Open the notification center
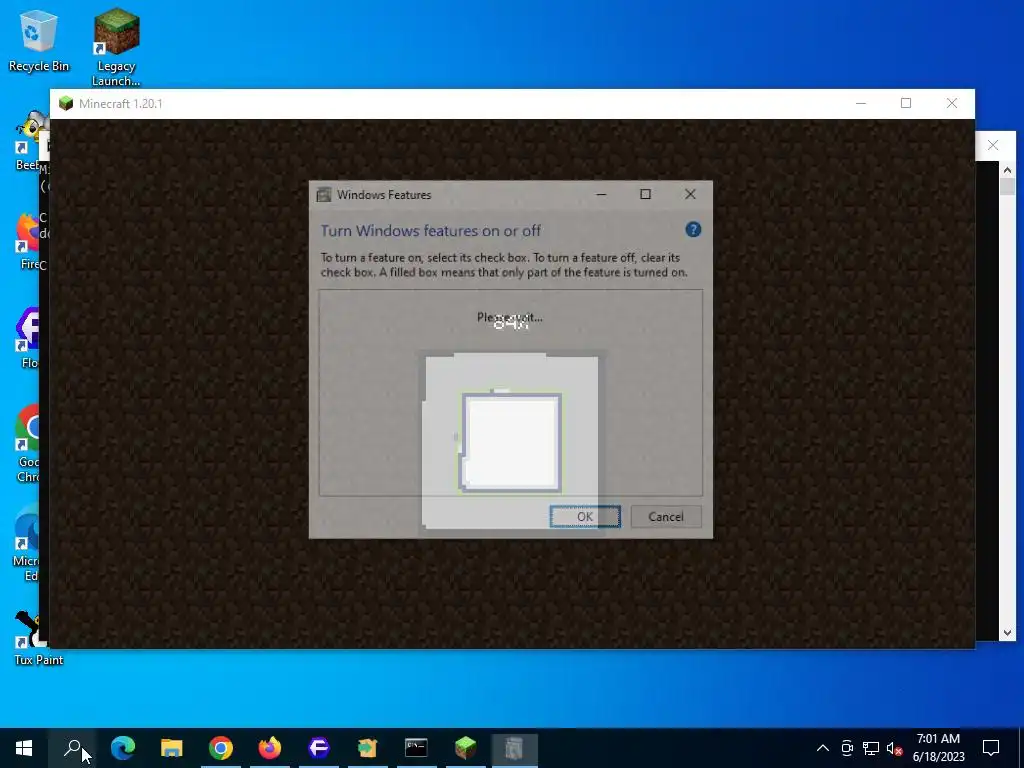 991,748
